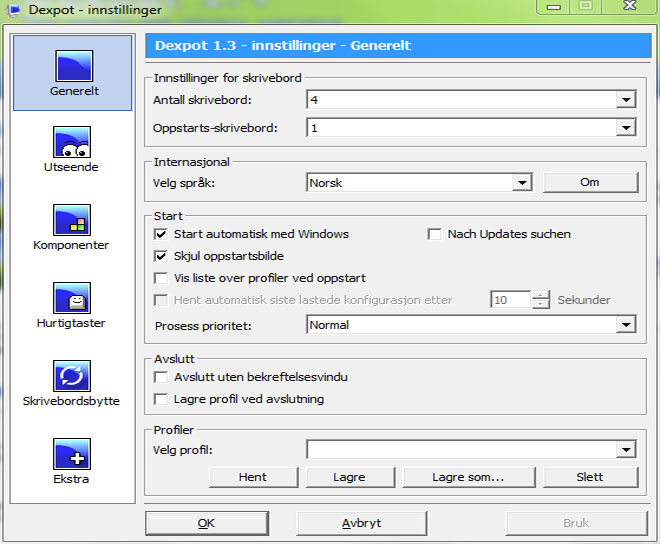Screen dimensions: 660x544
Task: Click the Komponenter label in sidebar
Action: [x=71, y=245]
